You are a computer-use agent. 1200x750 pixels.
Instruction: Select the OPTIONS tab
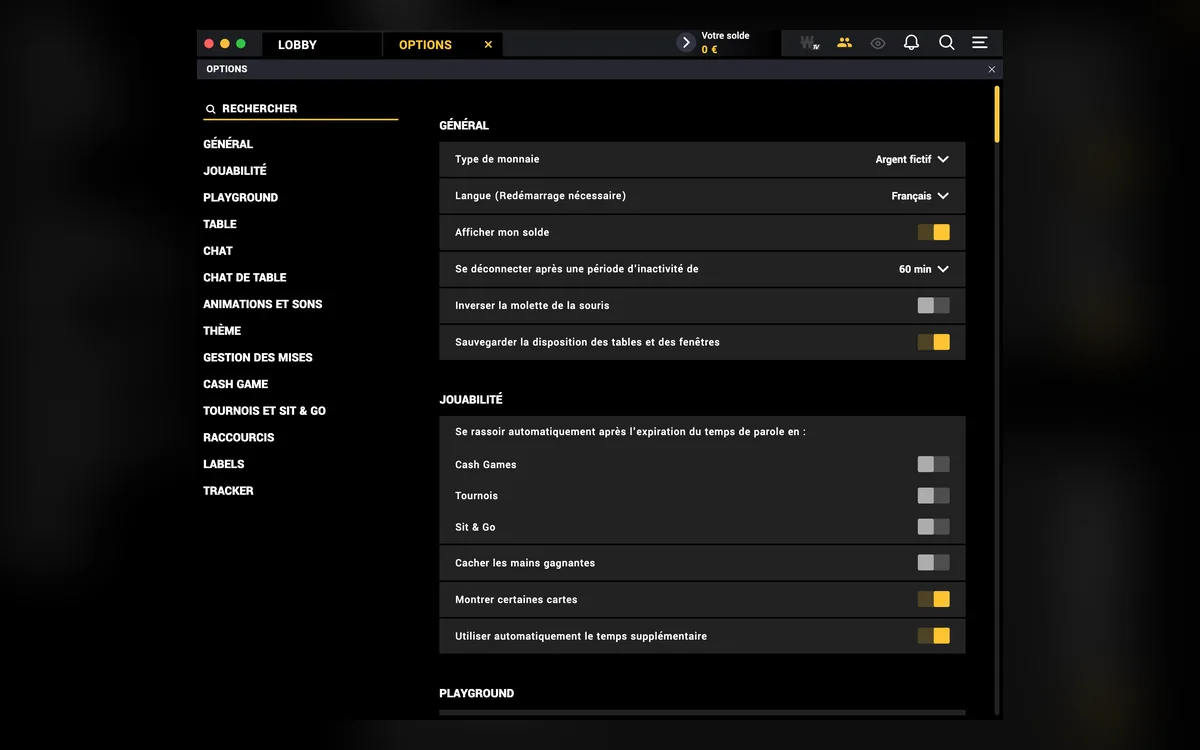(x=442, y=44)
